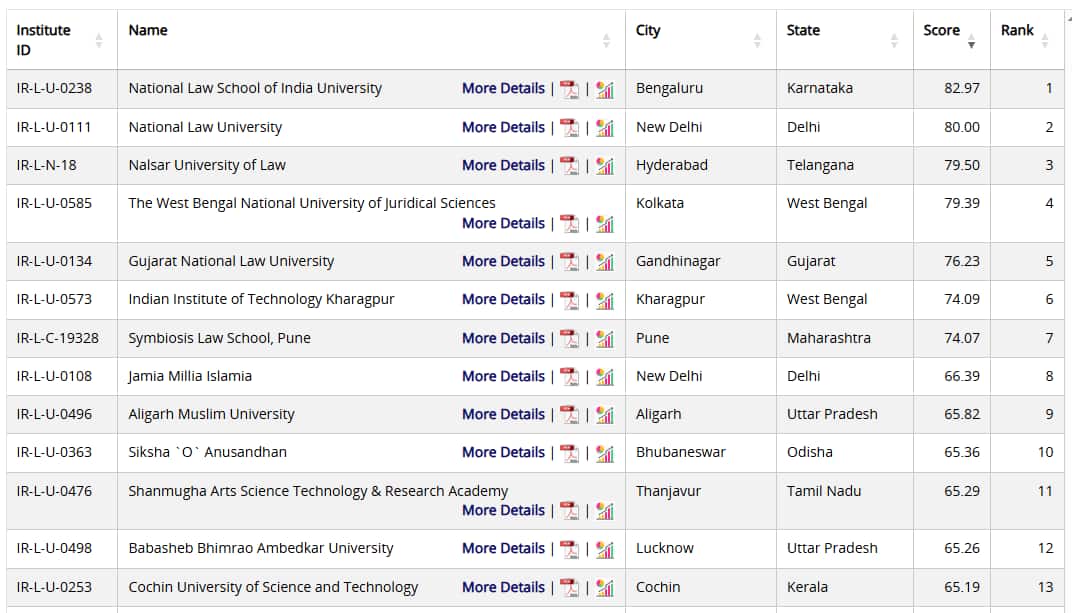Screen dimensions: 1072x613
Task: Open More Details for West Bengal National University
Action: (x=503, y=223)
